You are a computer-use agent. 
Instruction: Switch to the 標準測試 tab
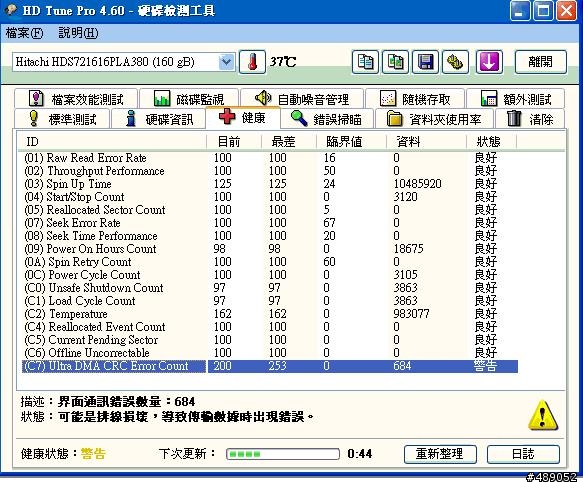coord(62,119)
